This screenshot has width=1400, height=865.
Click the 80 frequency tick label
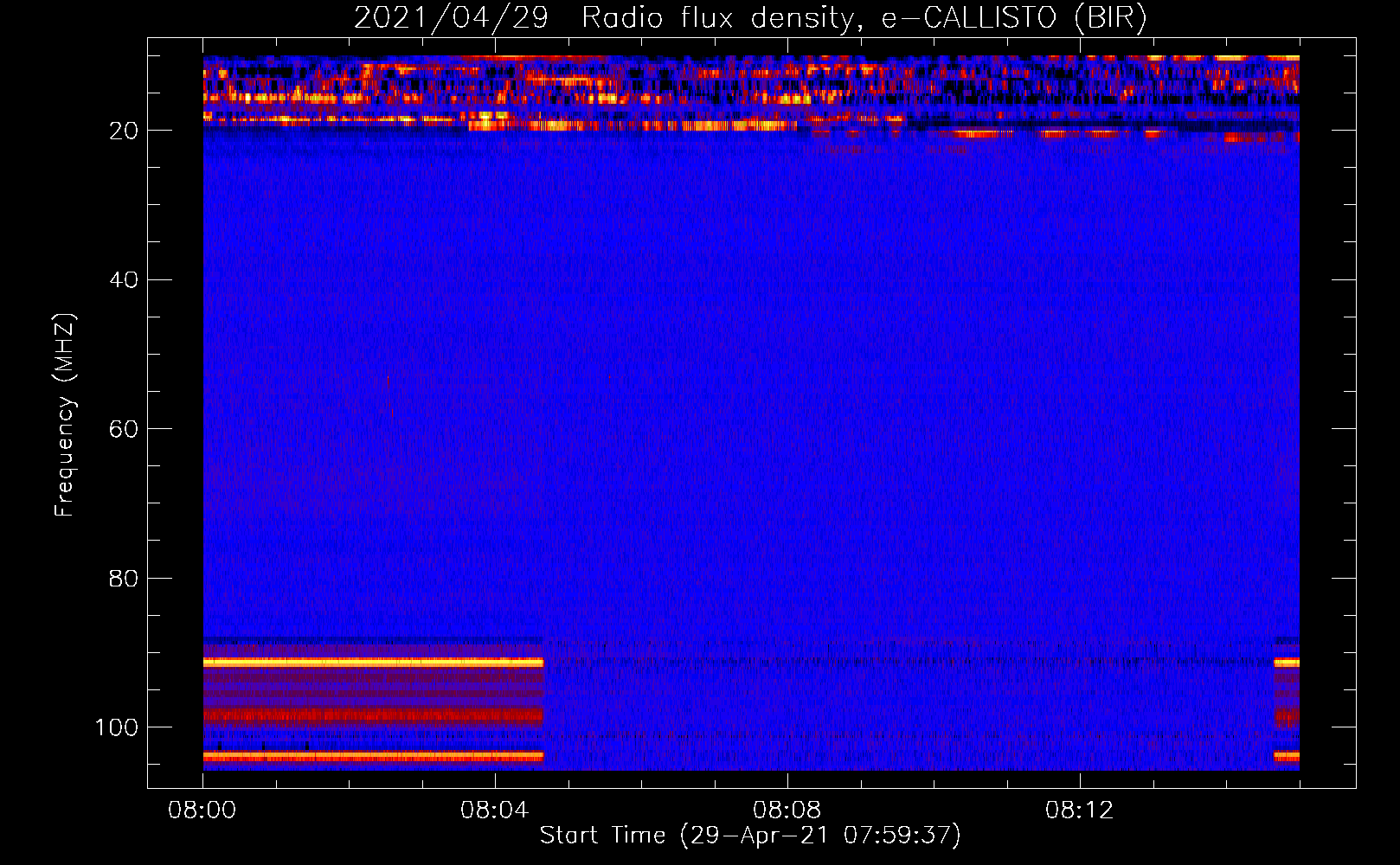click(x=124, y=578)
